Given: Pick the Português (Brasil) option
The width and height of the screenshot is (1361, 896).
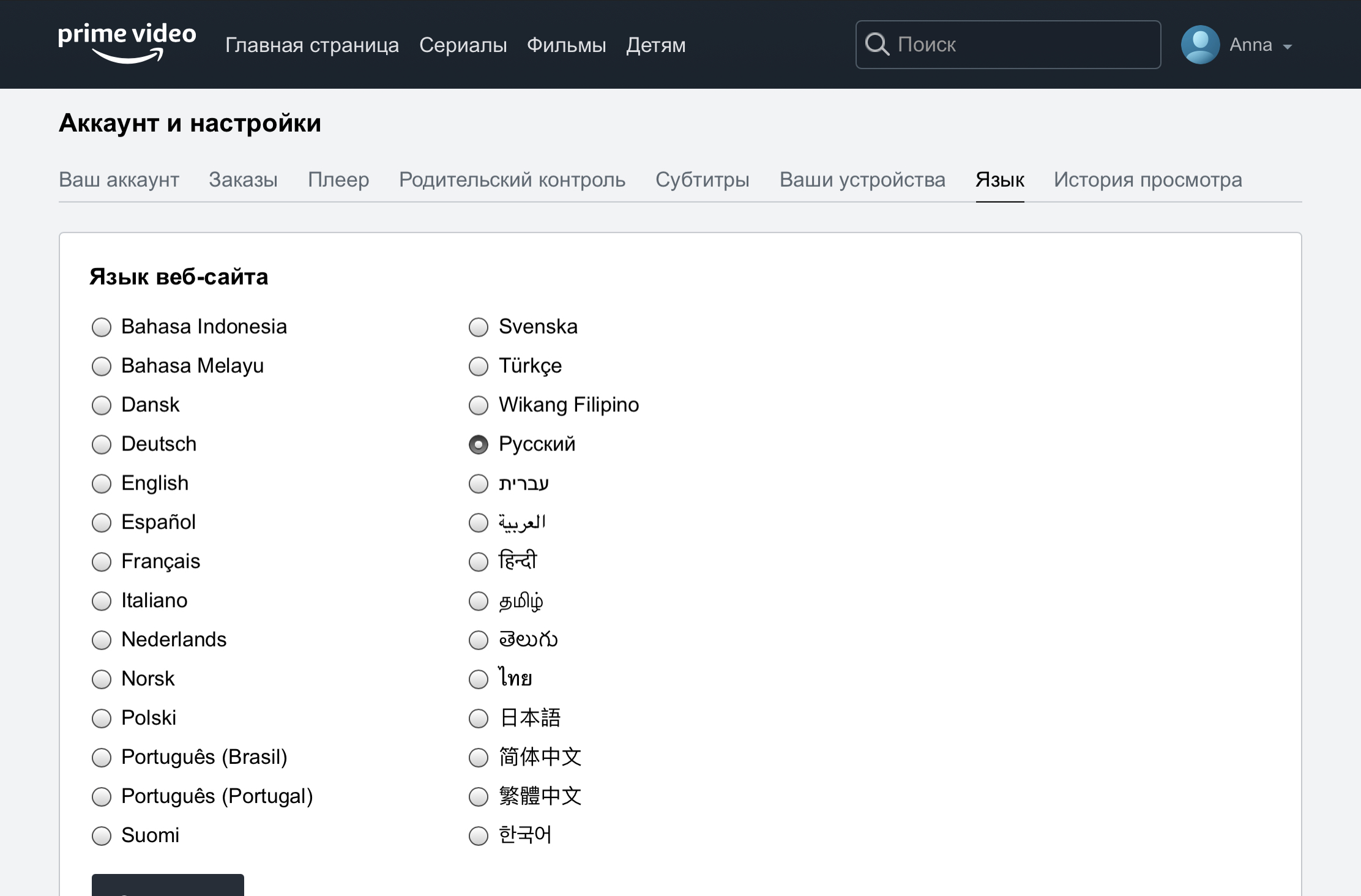Looking at the screenshot, I should (x=102, y=758).
